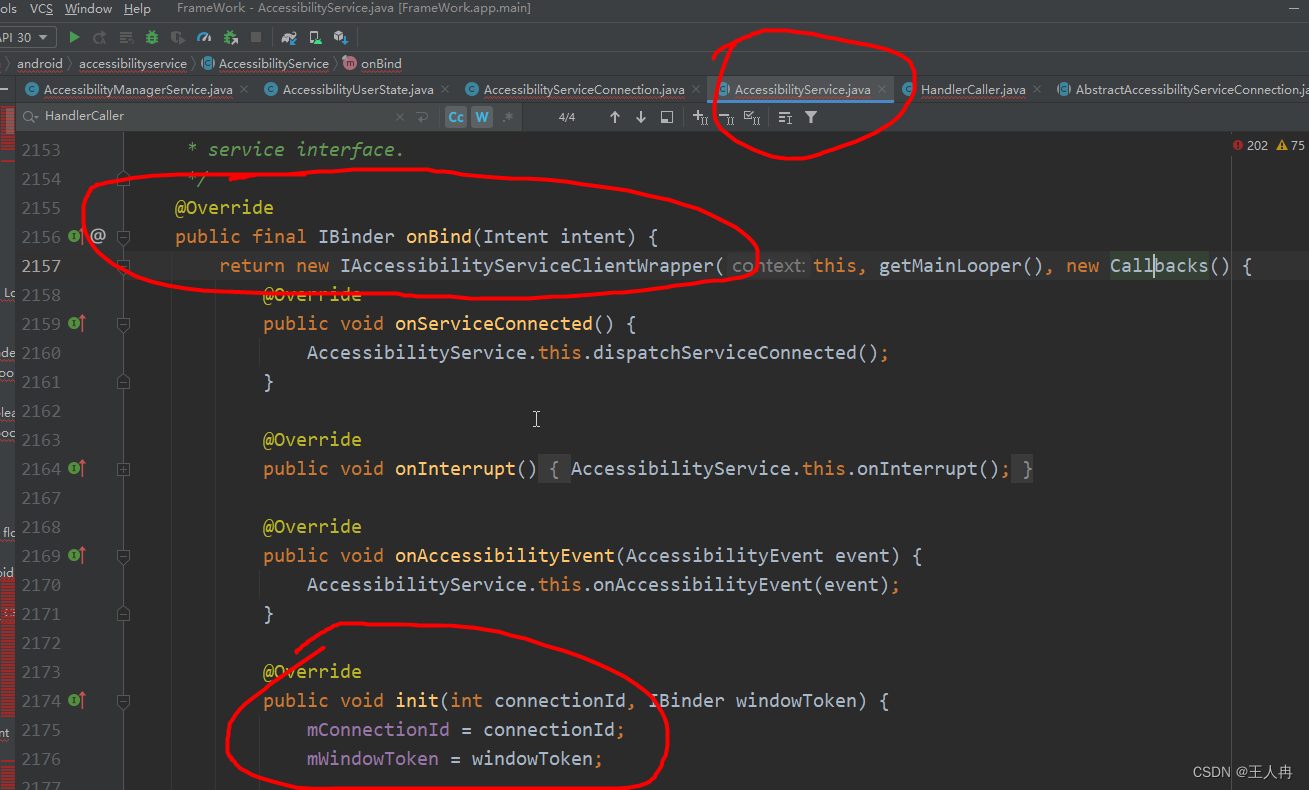Viewport: 1309px width, 790px height.
Task: Click gutter marker beside onInterrupt line
Action: pyautogui.click(x=76, y=469)
